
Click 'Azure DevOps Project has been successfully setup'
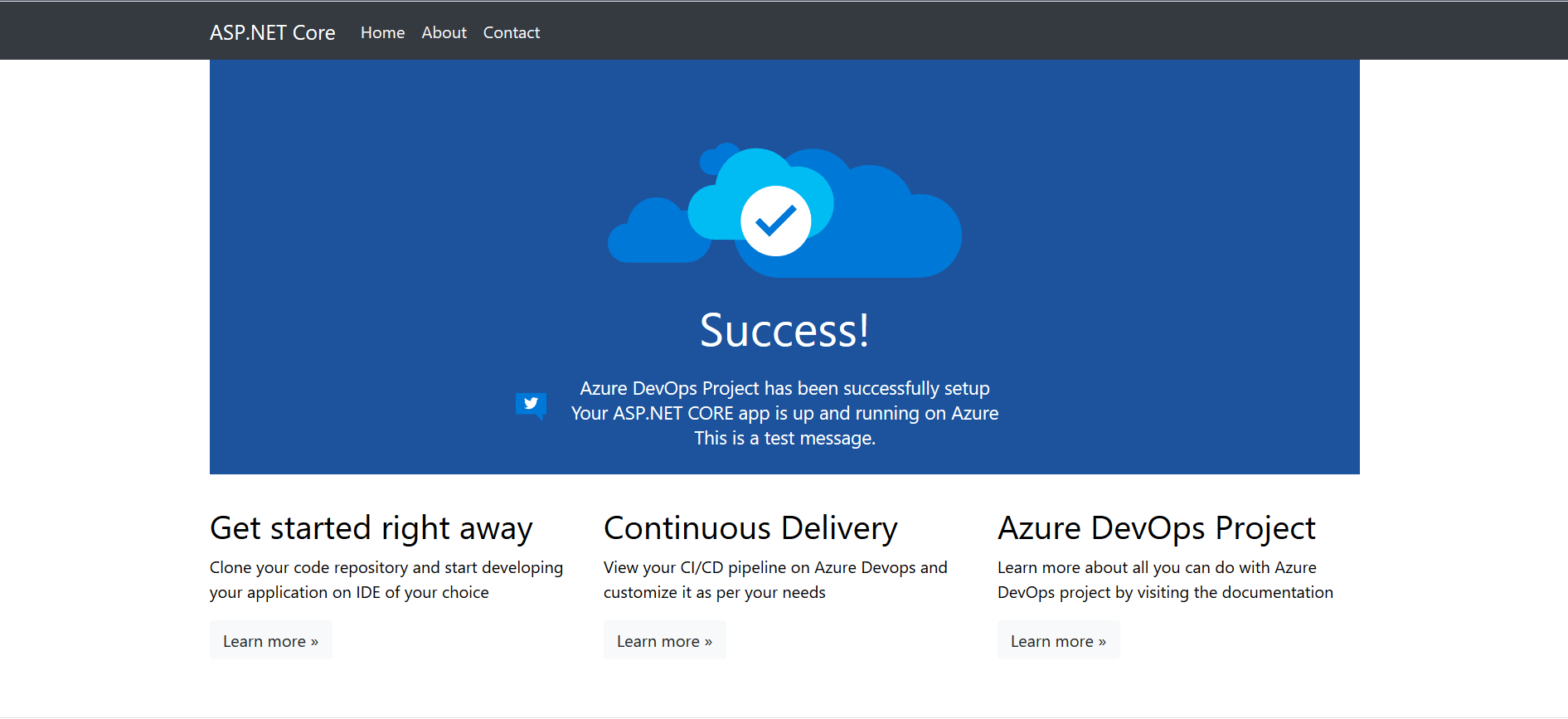coord(784,388)
